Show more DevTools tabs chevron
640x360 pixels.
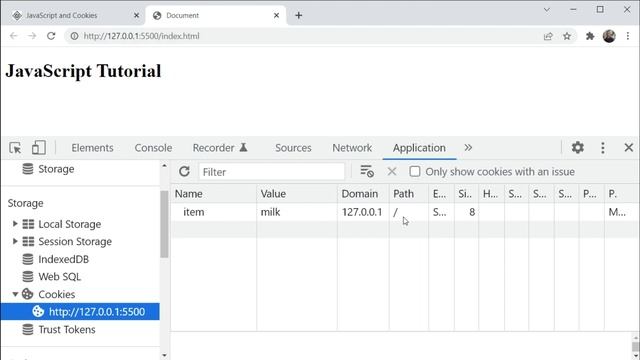click(468, 147)
